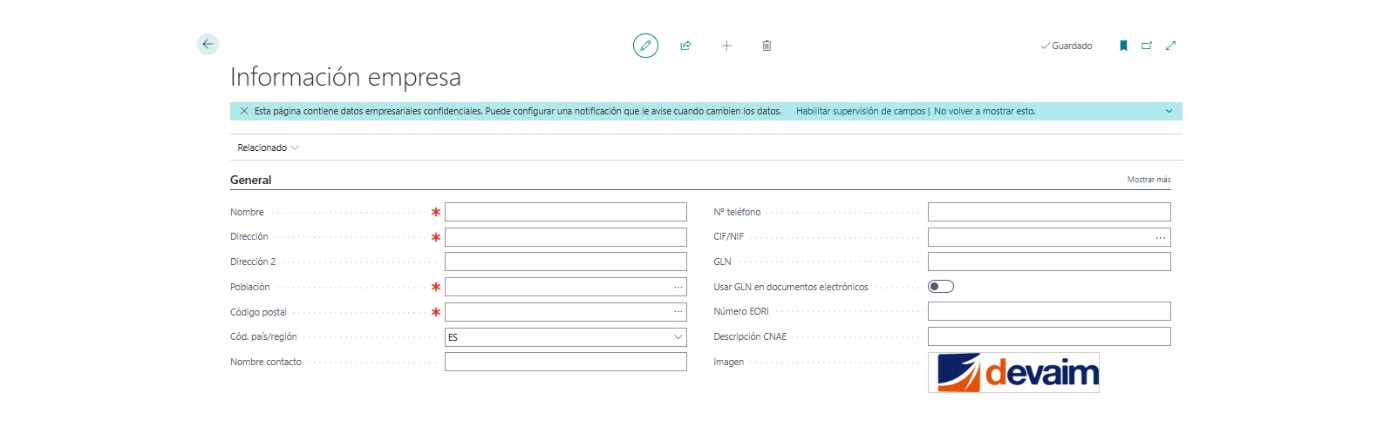The width and height of the screenshot is (1400, 425).
Task: Click the Nombre input field
Action: [x=565, y=212]
